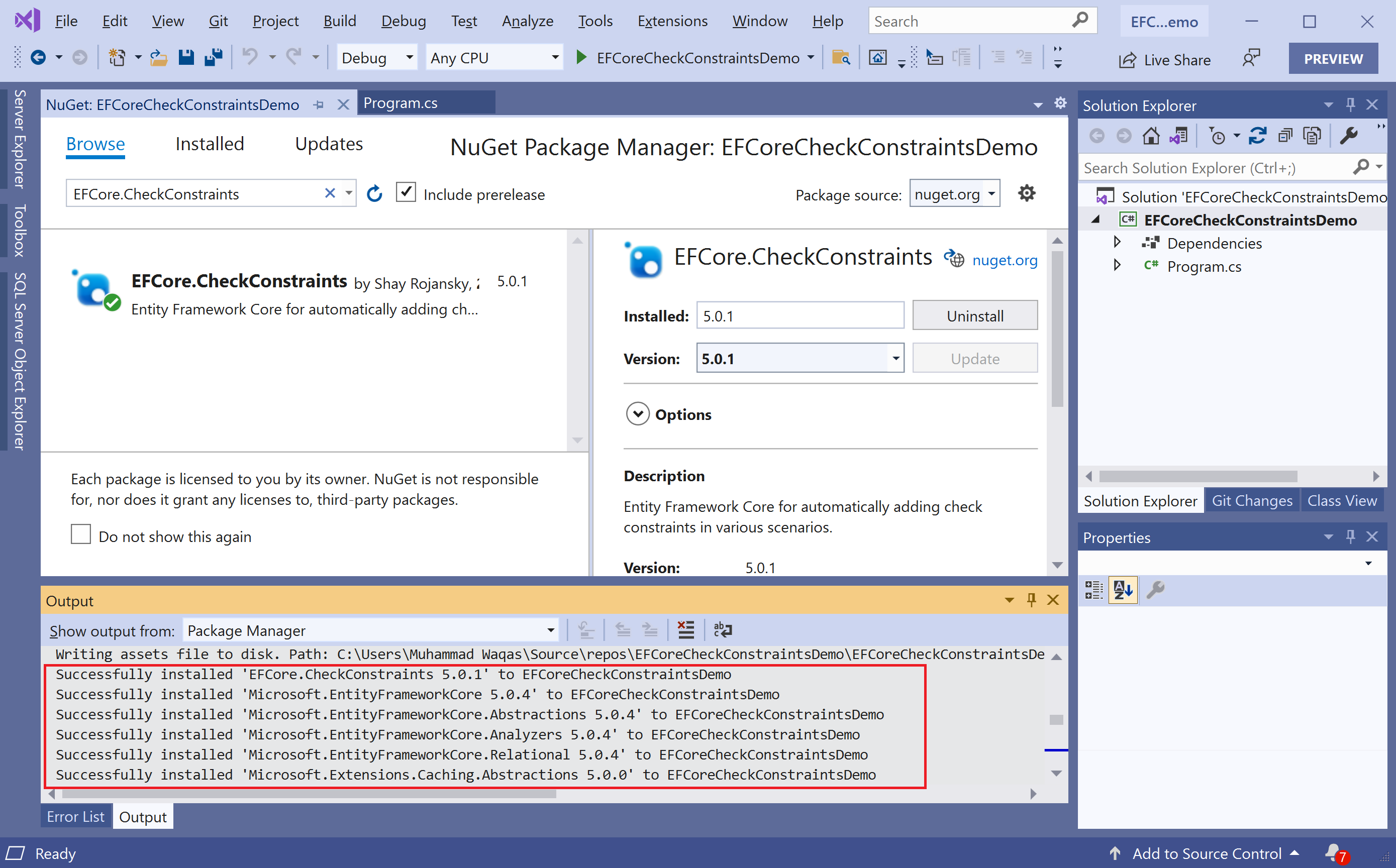Open NuGet settings gear icon
This screenshot has width=1396, height=868.
click(1026, 193)
